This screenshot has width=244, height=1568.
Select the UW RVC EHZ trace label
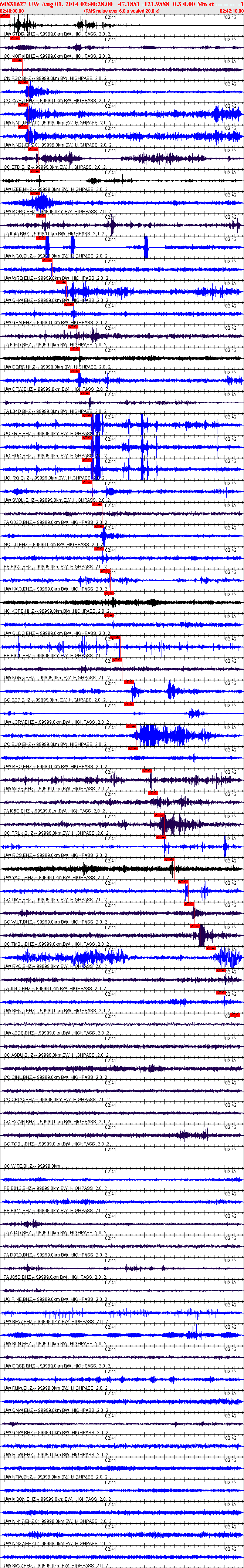point(56,967)
